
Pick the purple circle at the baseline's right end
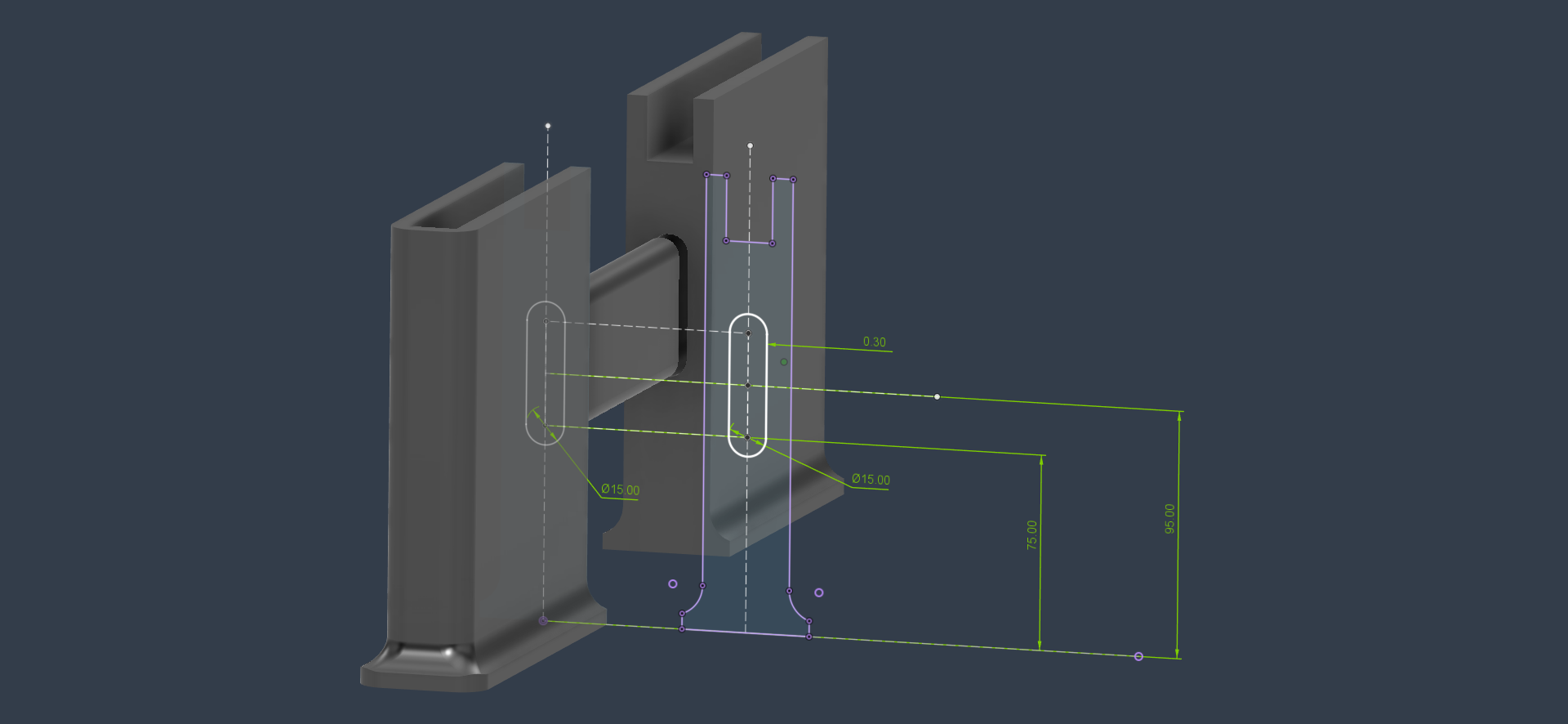pos(1138,656)
